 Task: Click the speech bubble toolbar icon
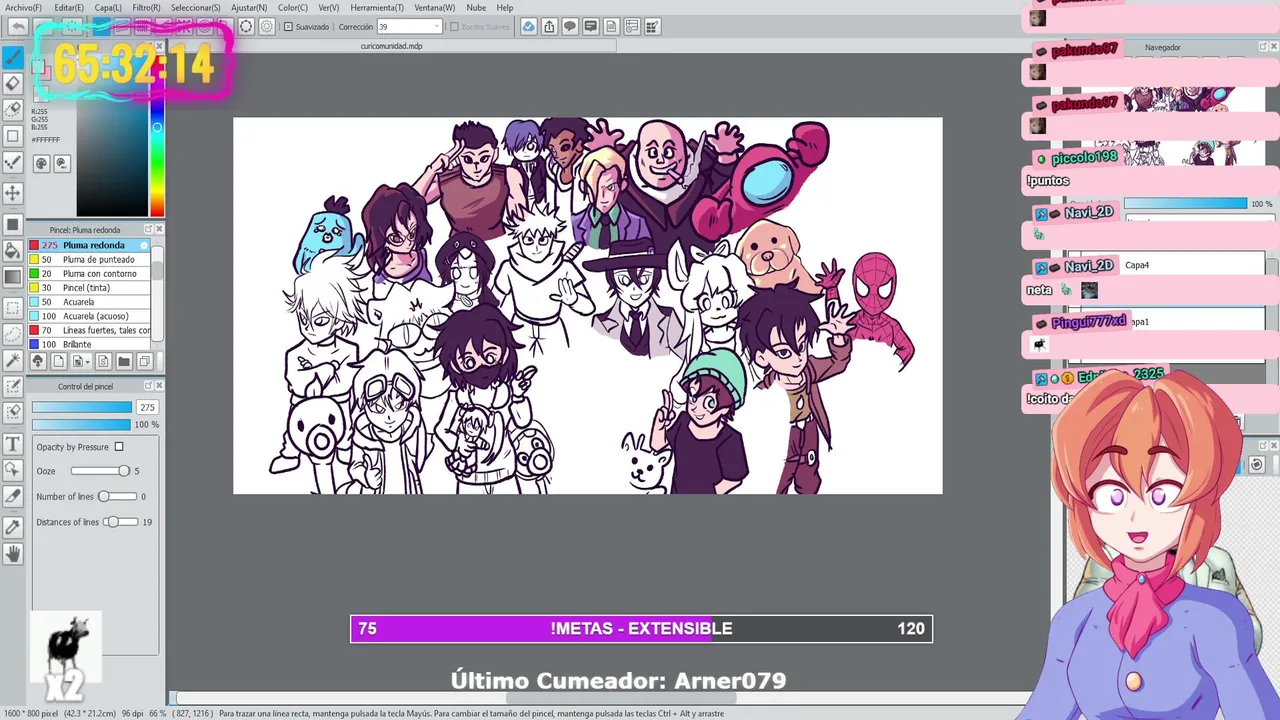[570, 27]
